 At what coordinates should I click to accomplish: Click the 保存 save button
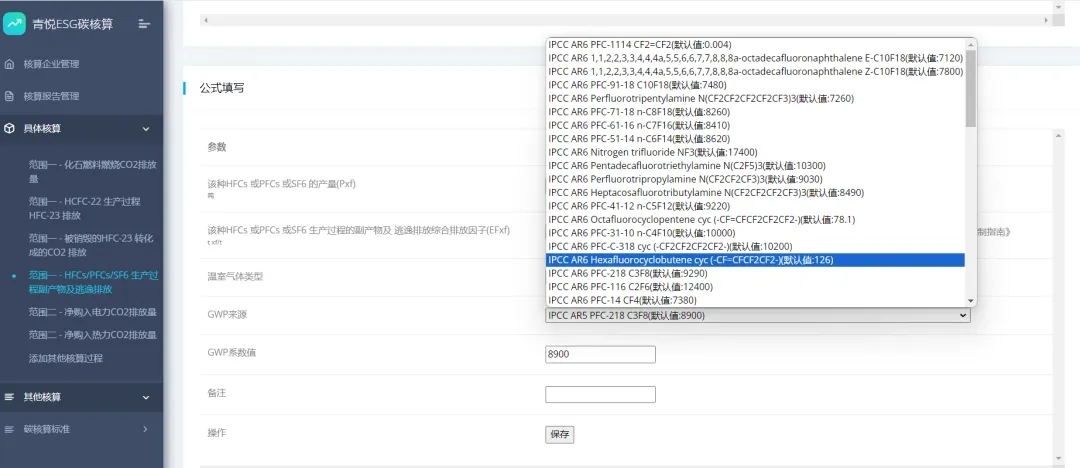[559, 434]
